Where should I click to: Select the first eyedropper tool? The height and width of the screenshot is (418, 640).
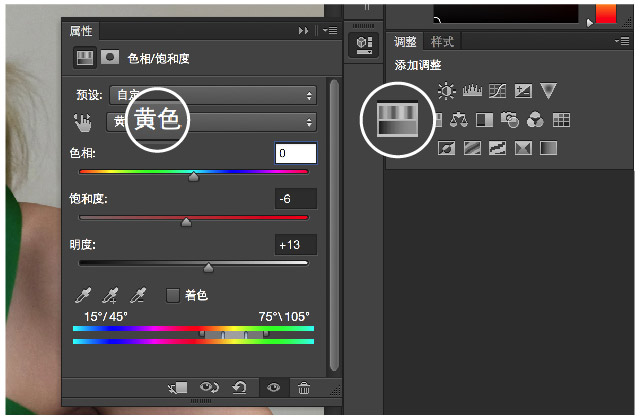point(83,295)
